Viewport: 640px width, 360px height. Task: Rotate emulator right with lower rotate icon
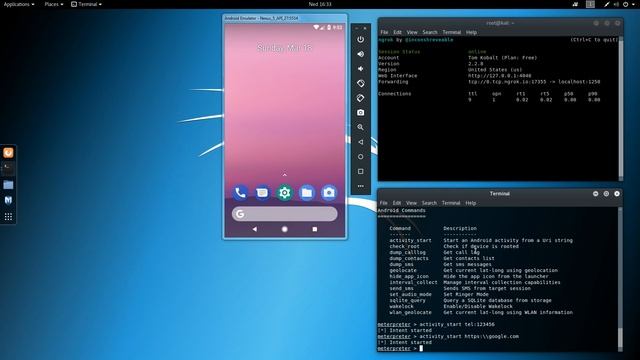(360, 98)
